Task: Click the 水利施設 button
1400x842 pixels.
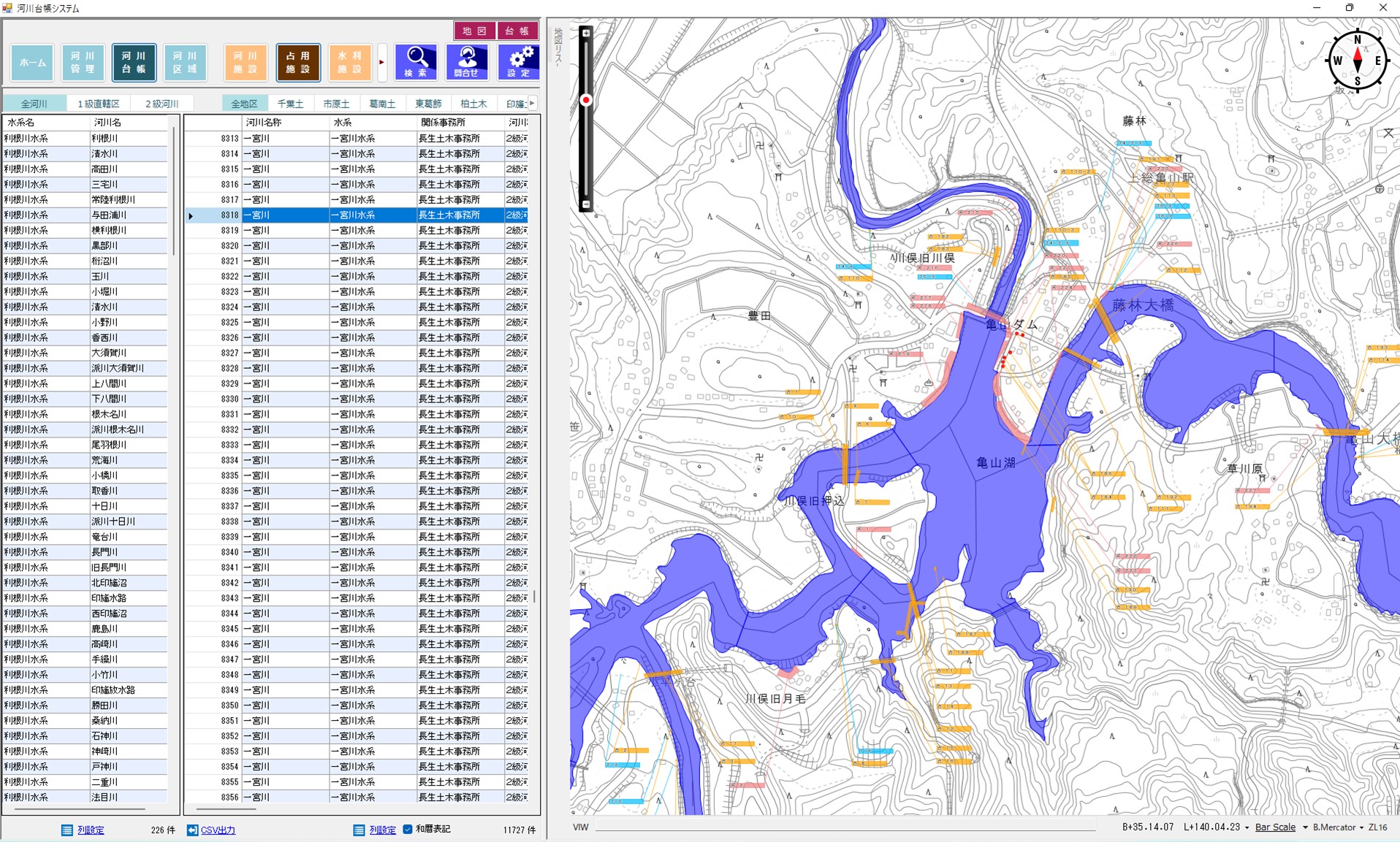Action: click(x=350, y=63)
